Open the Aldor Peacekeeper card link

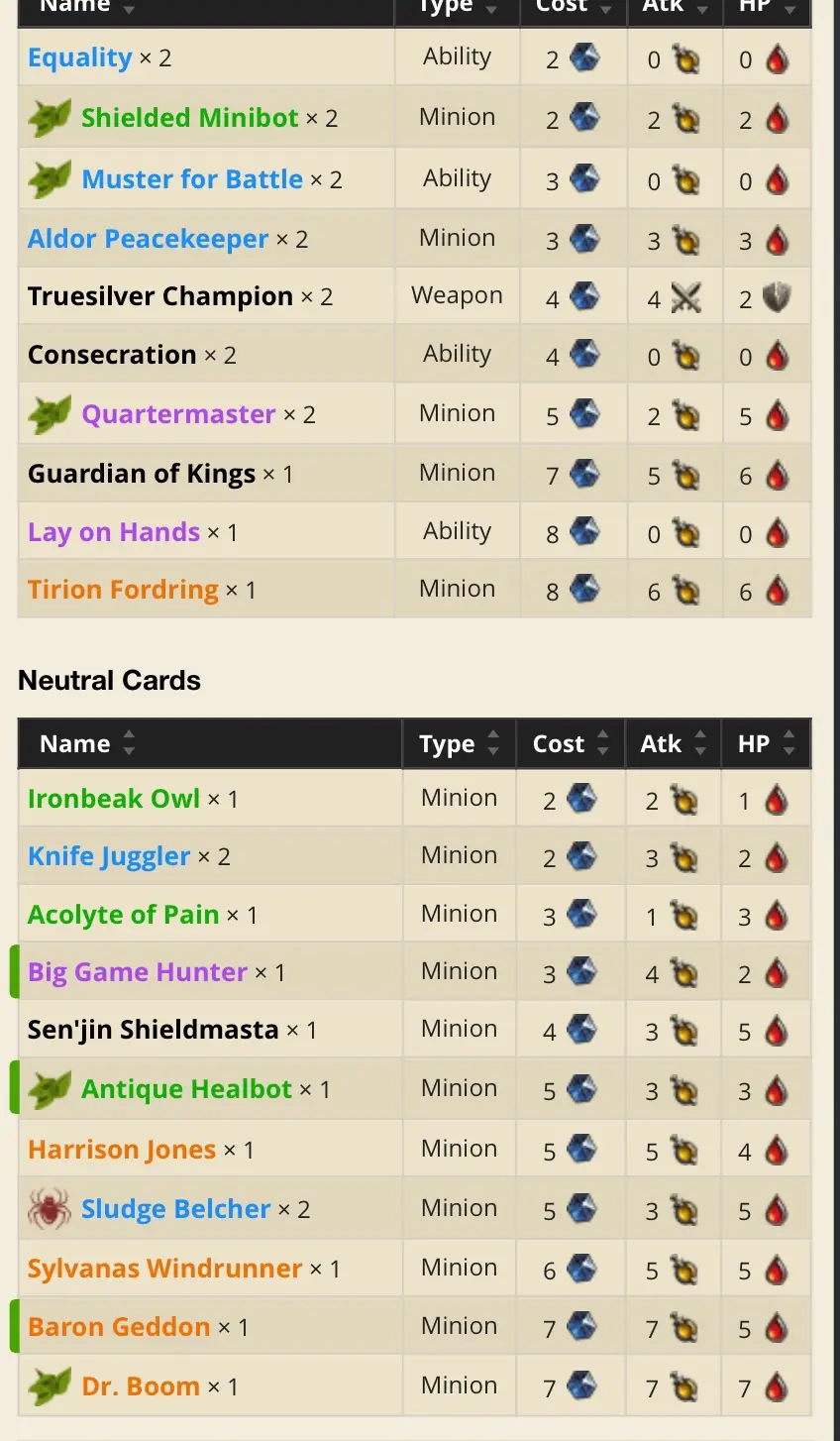tap(148, 239)
